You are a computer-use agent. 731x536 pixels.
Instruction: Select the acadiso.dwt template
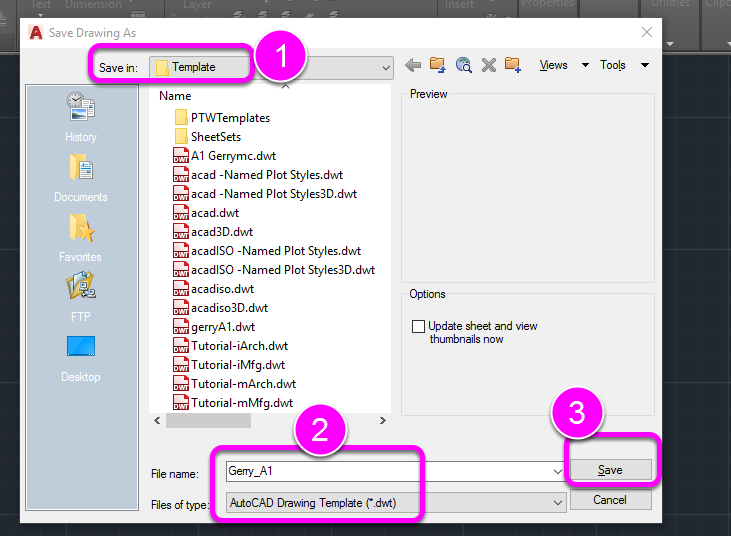coord(213,289)
